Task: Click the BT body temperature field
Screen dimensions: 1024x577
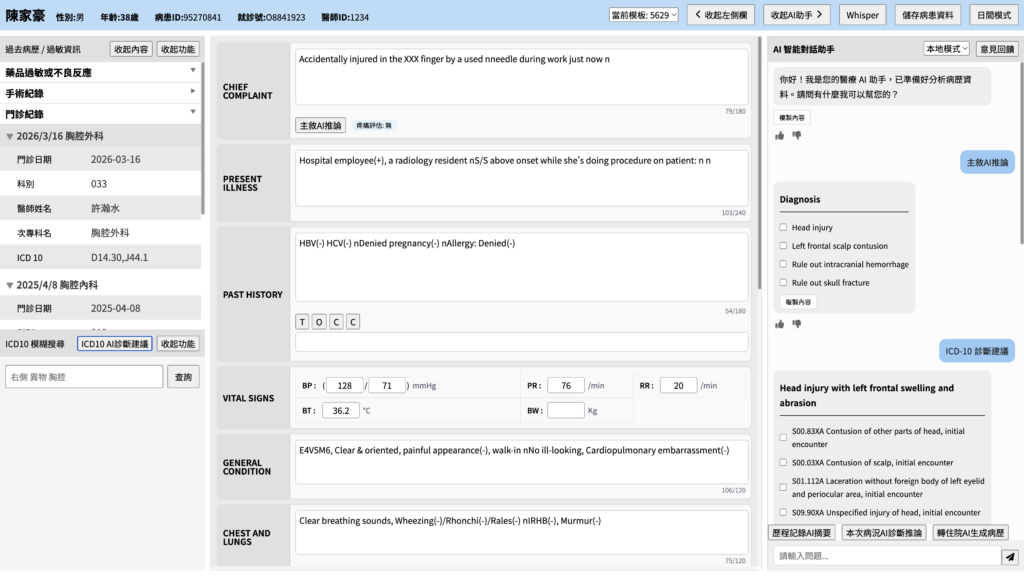Action: (x=341, y=411)
